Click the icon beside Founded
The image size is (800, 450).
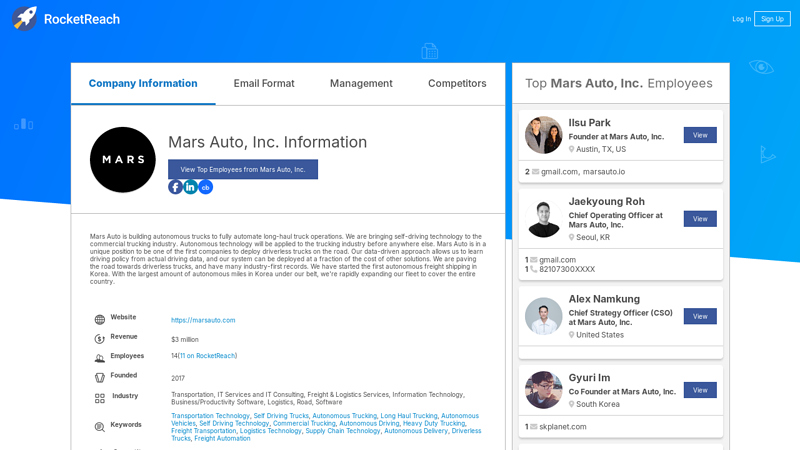pyautogui.click(x=99, y=378)
